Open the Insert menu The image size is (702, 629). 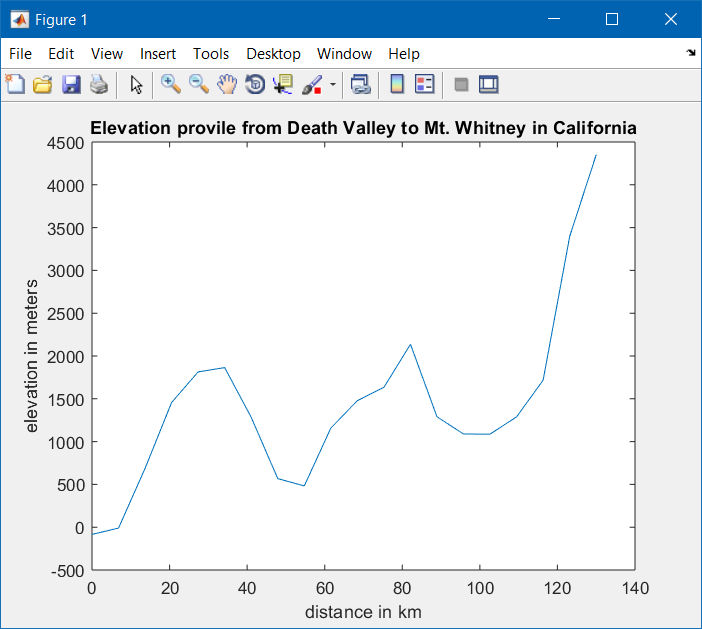pos(158,54)
